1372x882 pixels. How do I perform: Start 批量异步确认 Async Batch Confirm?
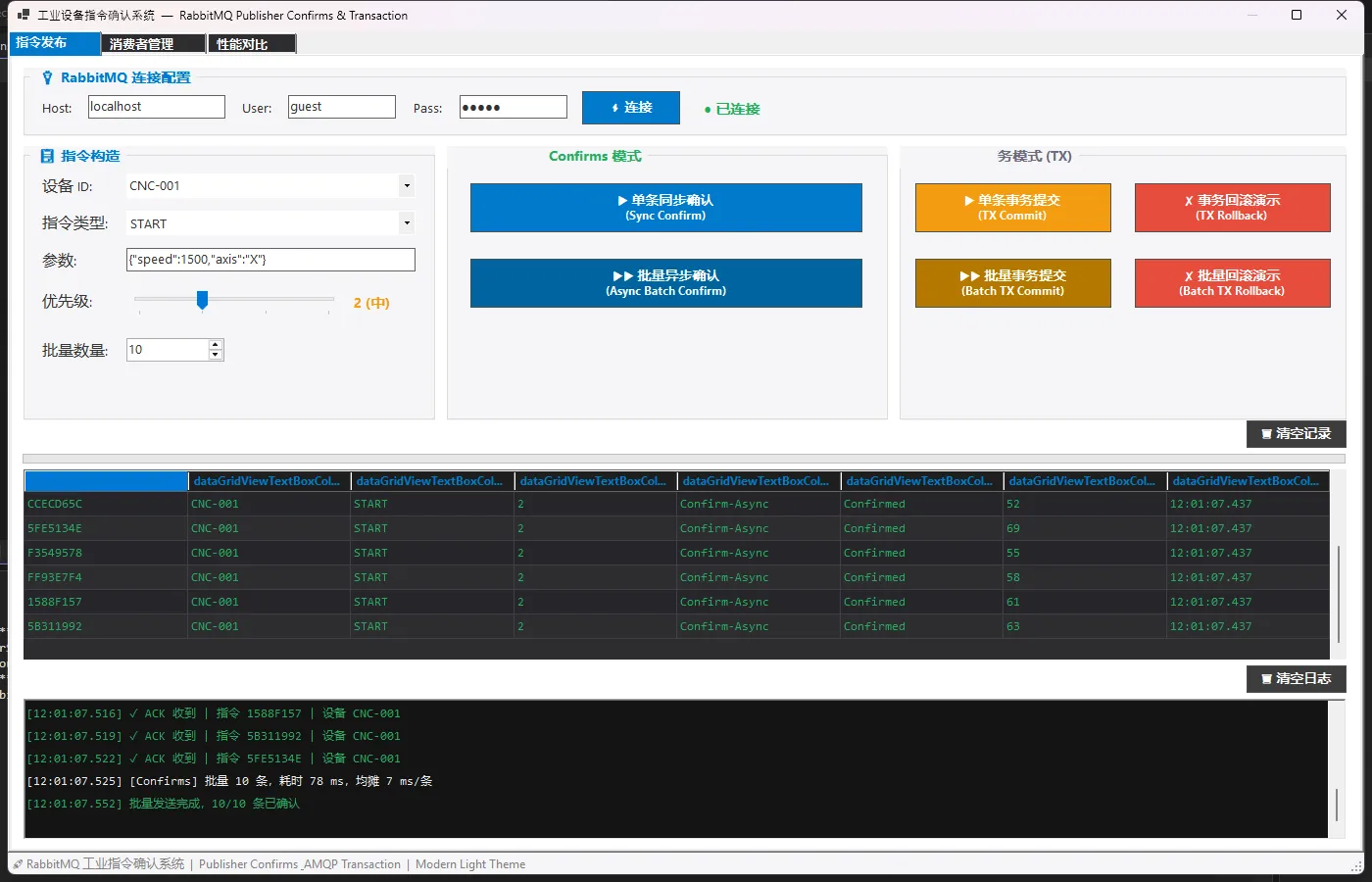665,283
